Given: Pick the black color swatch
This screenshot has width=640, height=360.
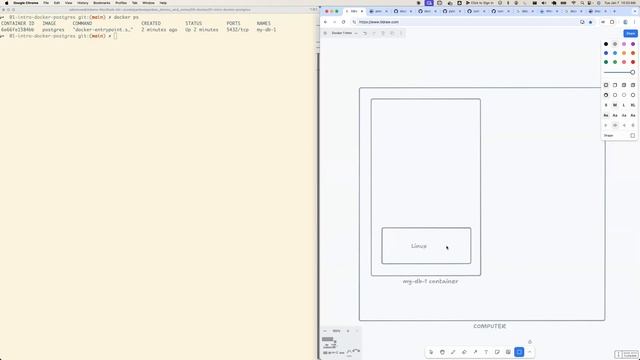Looking at the screenshot, I should (606, 44).
